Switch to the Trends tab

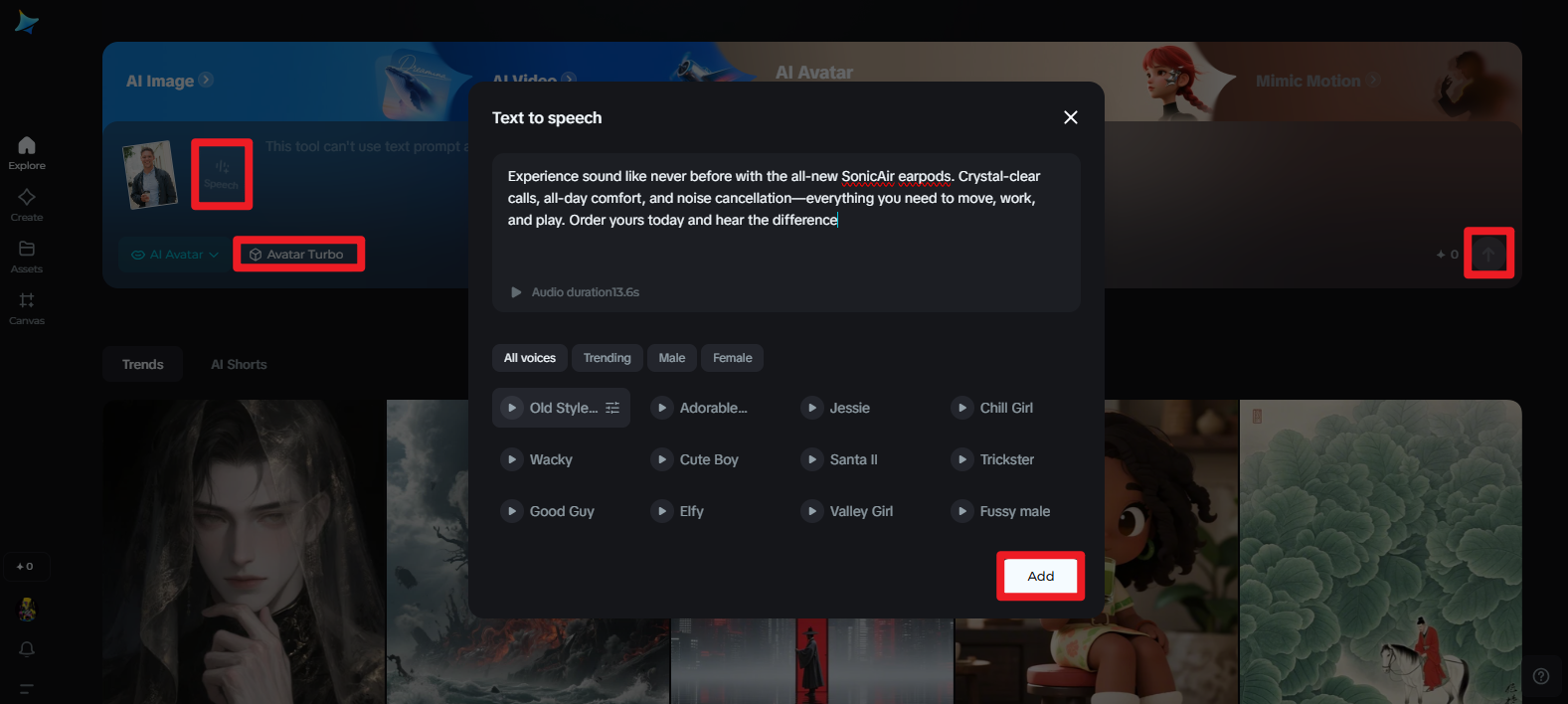click(x=143, y=365)
